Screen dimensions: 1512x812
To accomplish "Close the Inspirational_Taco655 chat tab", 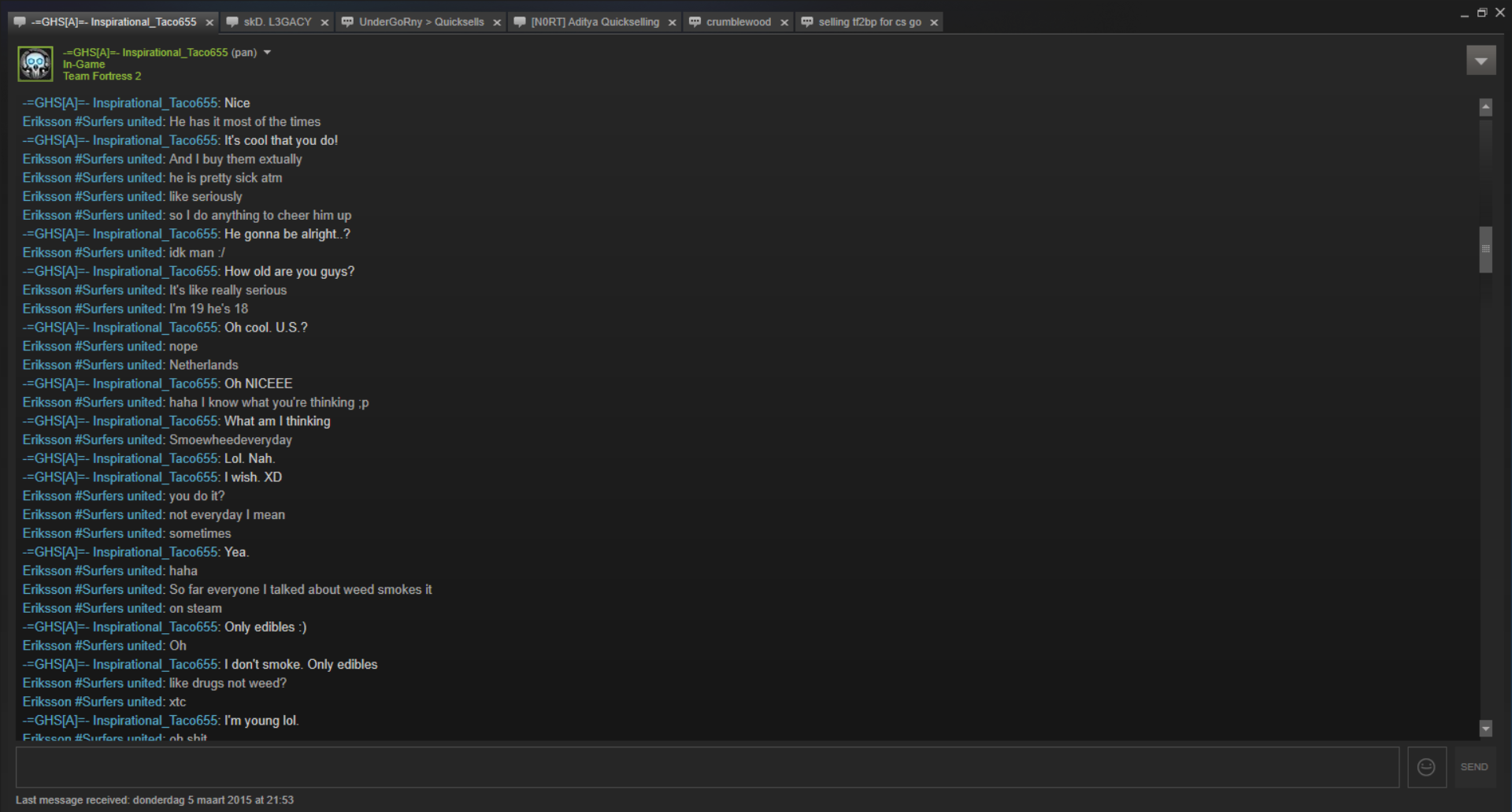I will point(209,23).
